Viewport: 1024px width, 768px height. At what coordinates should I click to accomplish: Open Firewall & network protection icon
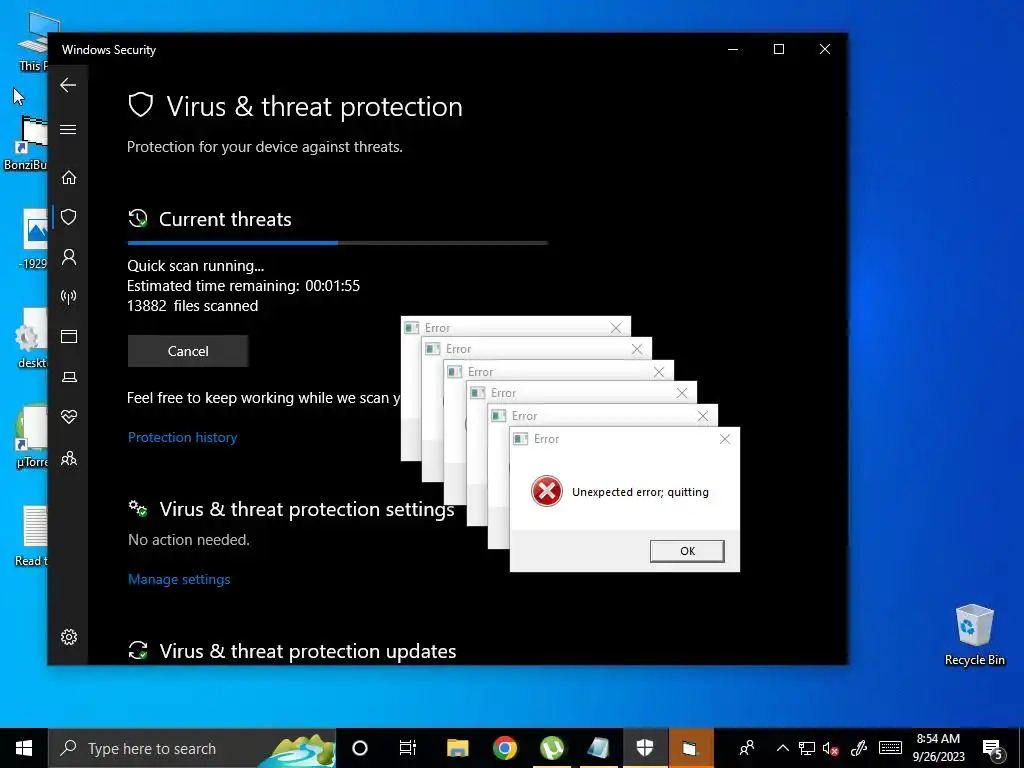(x=69, y=297)
